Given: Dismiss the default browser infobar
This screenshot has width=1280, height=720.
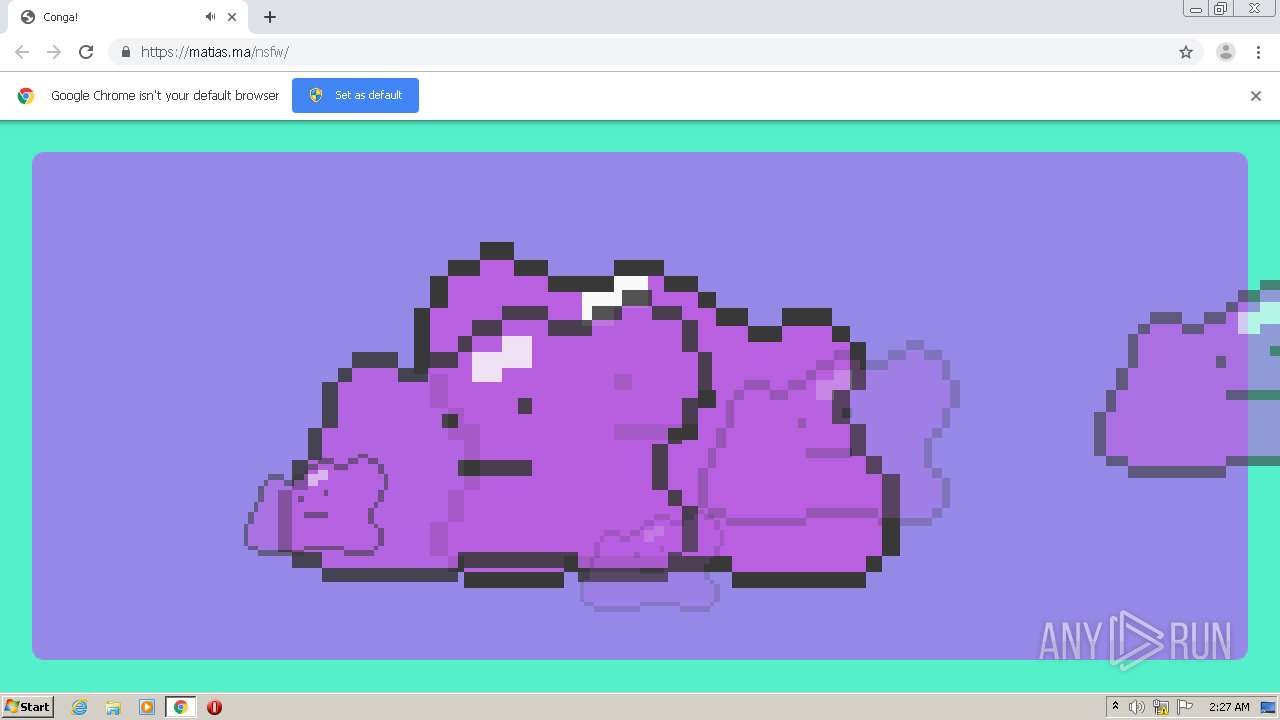Looking at the screenshot, I should click(x=1256, y=96).
